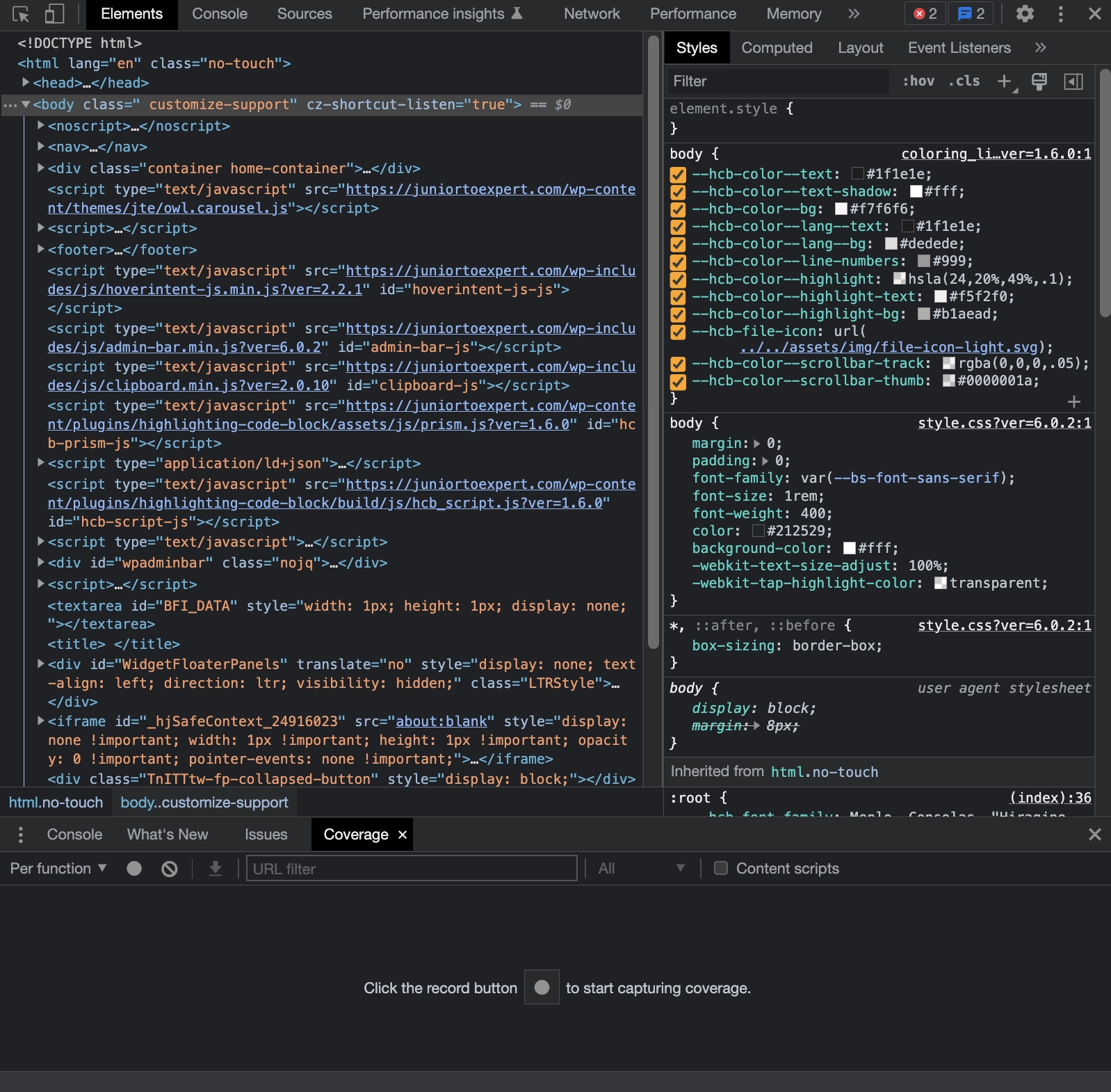1111x1092 pixels.
Task: Open the DevTools three-dot main menu
Action: pyautogui.click(x=1060, y=14)
